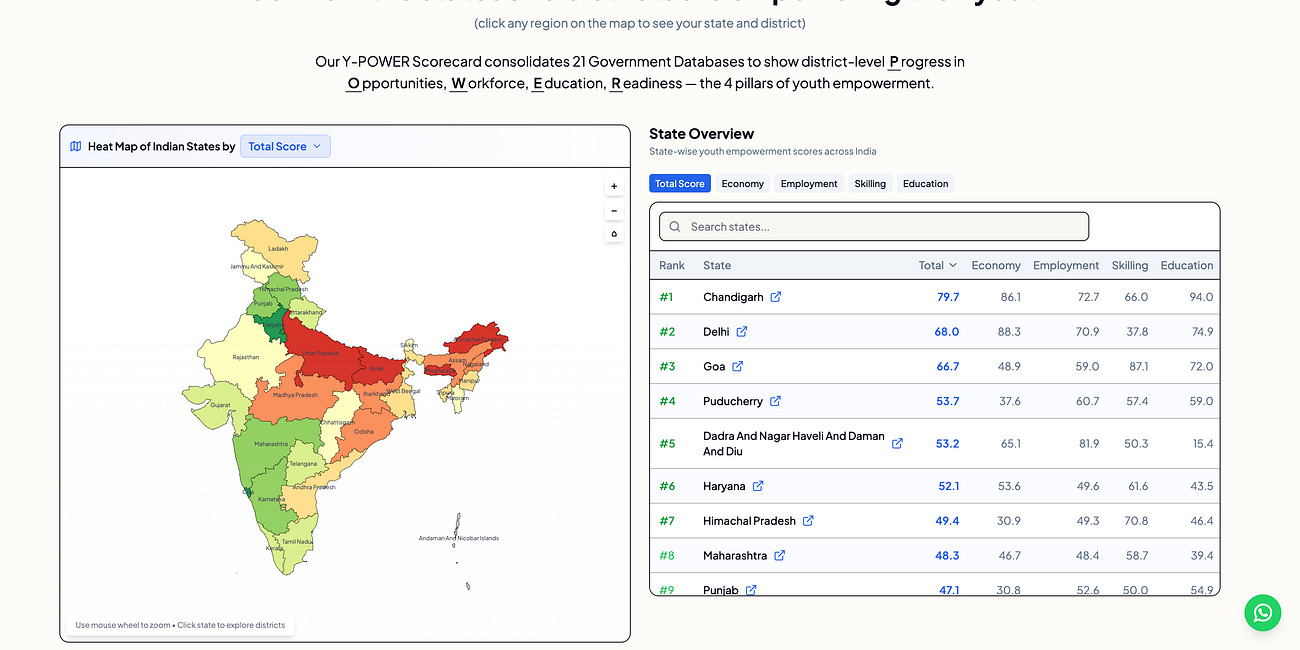
Task: Open Maharashtra external link icon
Action: (x=779, y=556)
